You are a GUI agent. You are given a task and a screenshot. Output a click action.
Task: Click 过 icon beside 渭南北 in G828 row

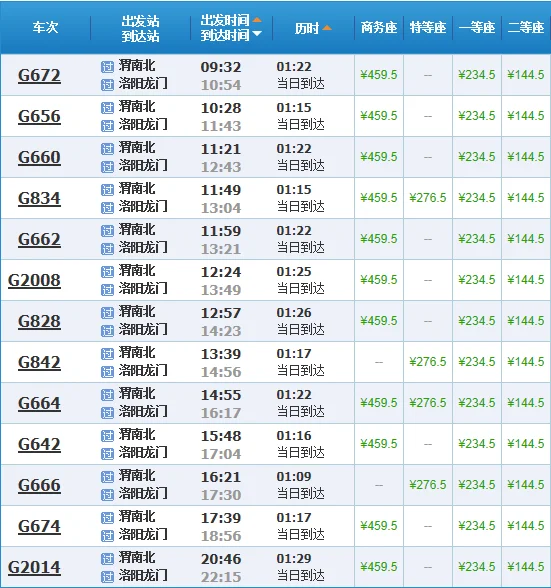click(107, 313)
